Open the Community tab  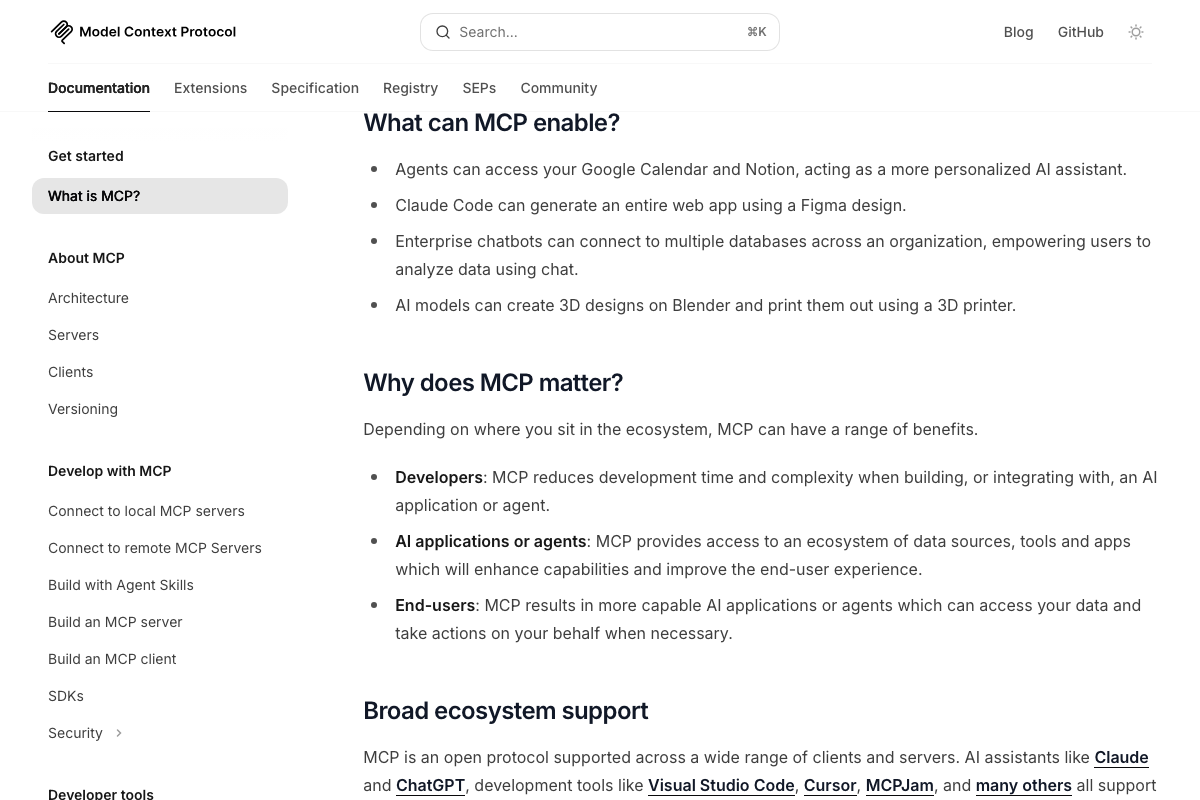pyautogui.click(x=558, y=88)
